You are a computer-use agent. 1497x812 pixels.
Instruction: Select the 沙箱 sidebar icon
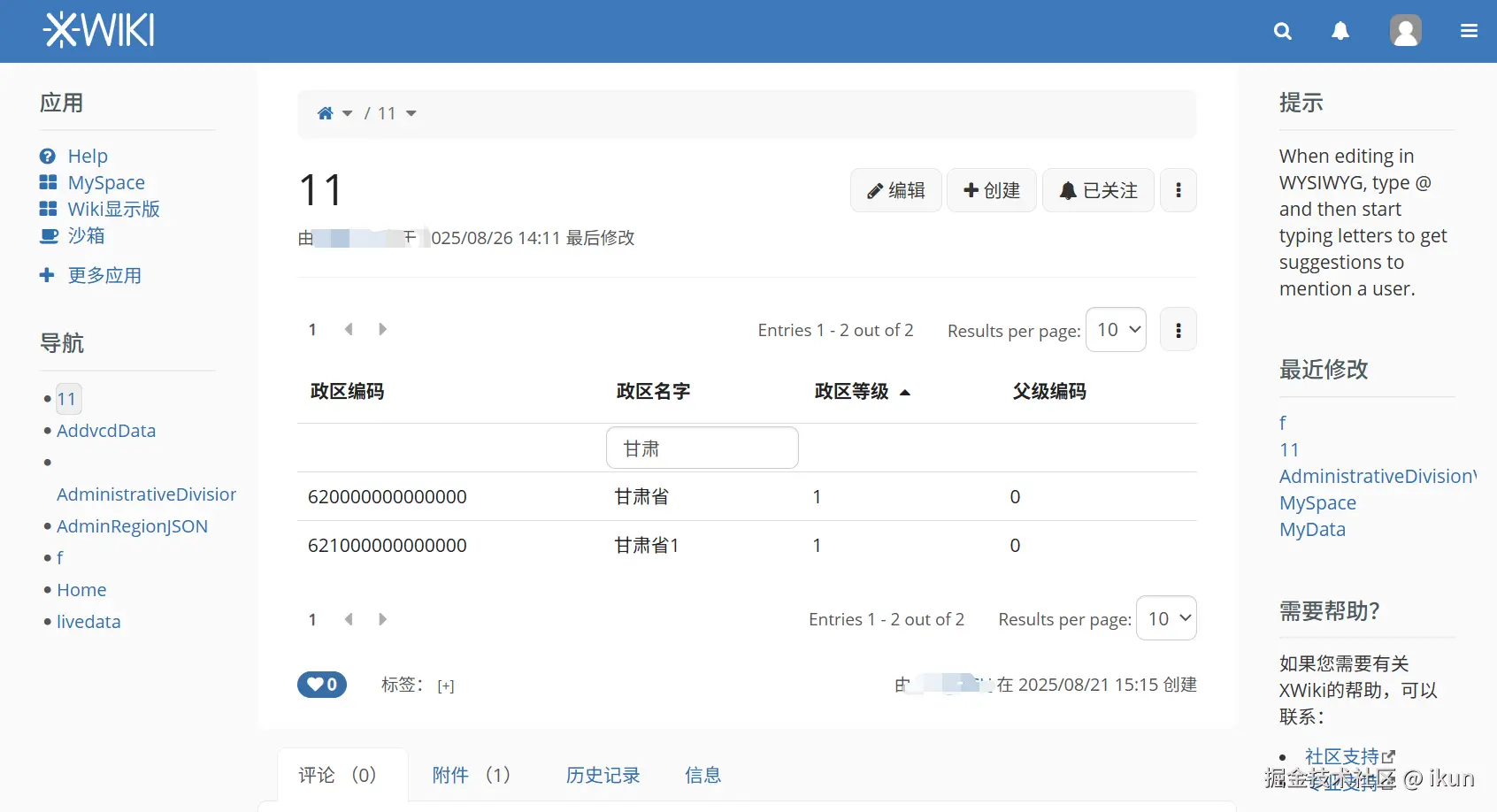48,236
